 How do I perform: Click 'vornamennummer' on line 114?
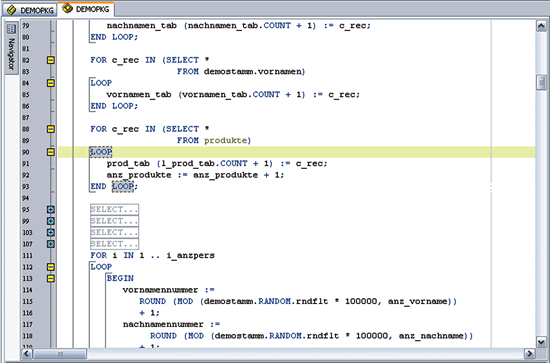pyautogui.click(x=160, y=290)
